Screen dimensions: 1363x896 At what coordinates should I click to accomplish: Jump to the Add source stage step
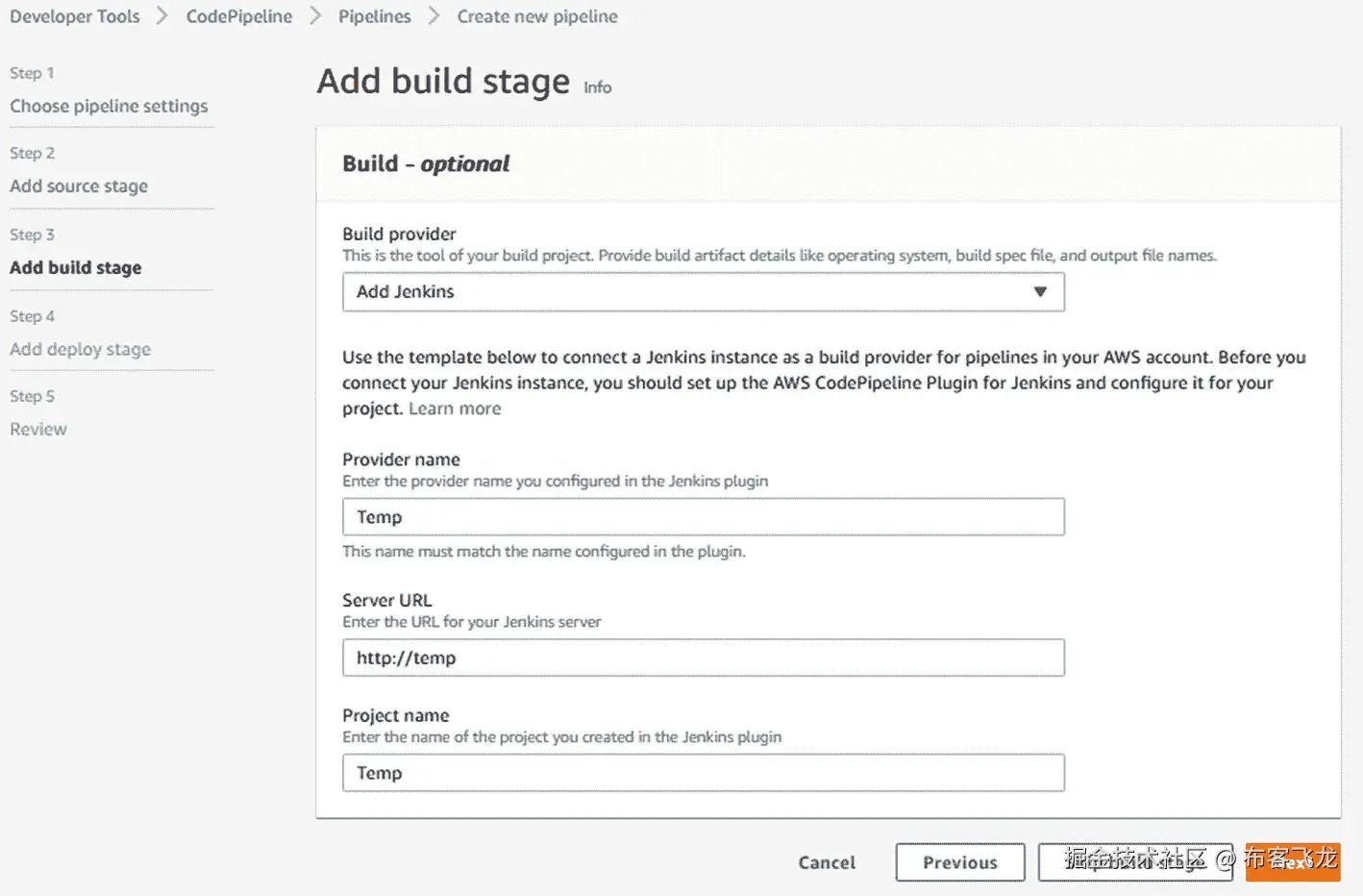click(79, 186)
